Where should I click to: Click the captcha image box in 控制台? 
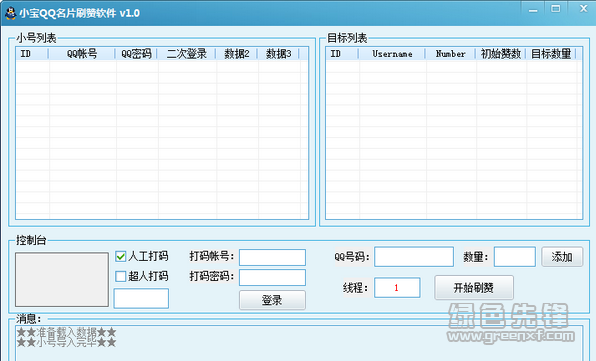click(x=62, y=279)
